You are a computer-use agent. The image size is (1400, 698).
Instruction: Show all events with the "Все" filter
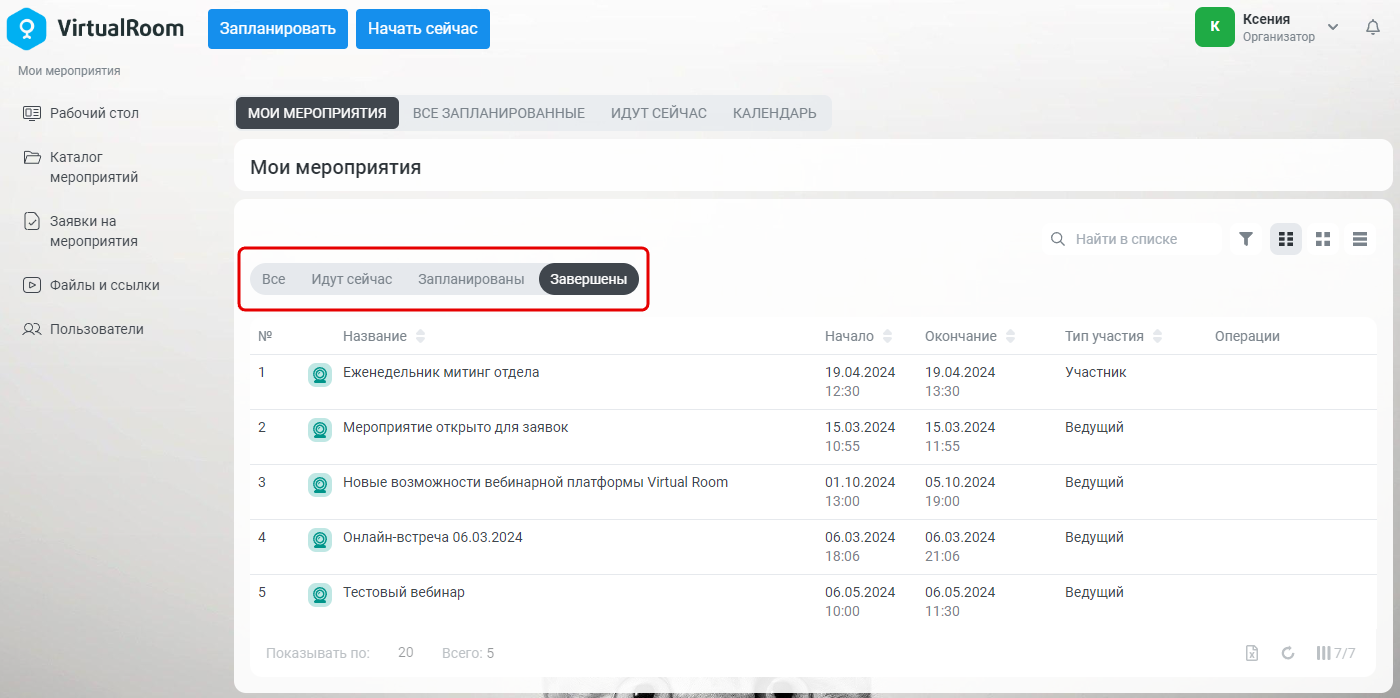274,279
